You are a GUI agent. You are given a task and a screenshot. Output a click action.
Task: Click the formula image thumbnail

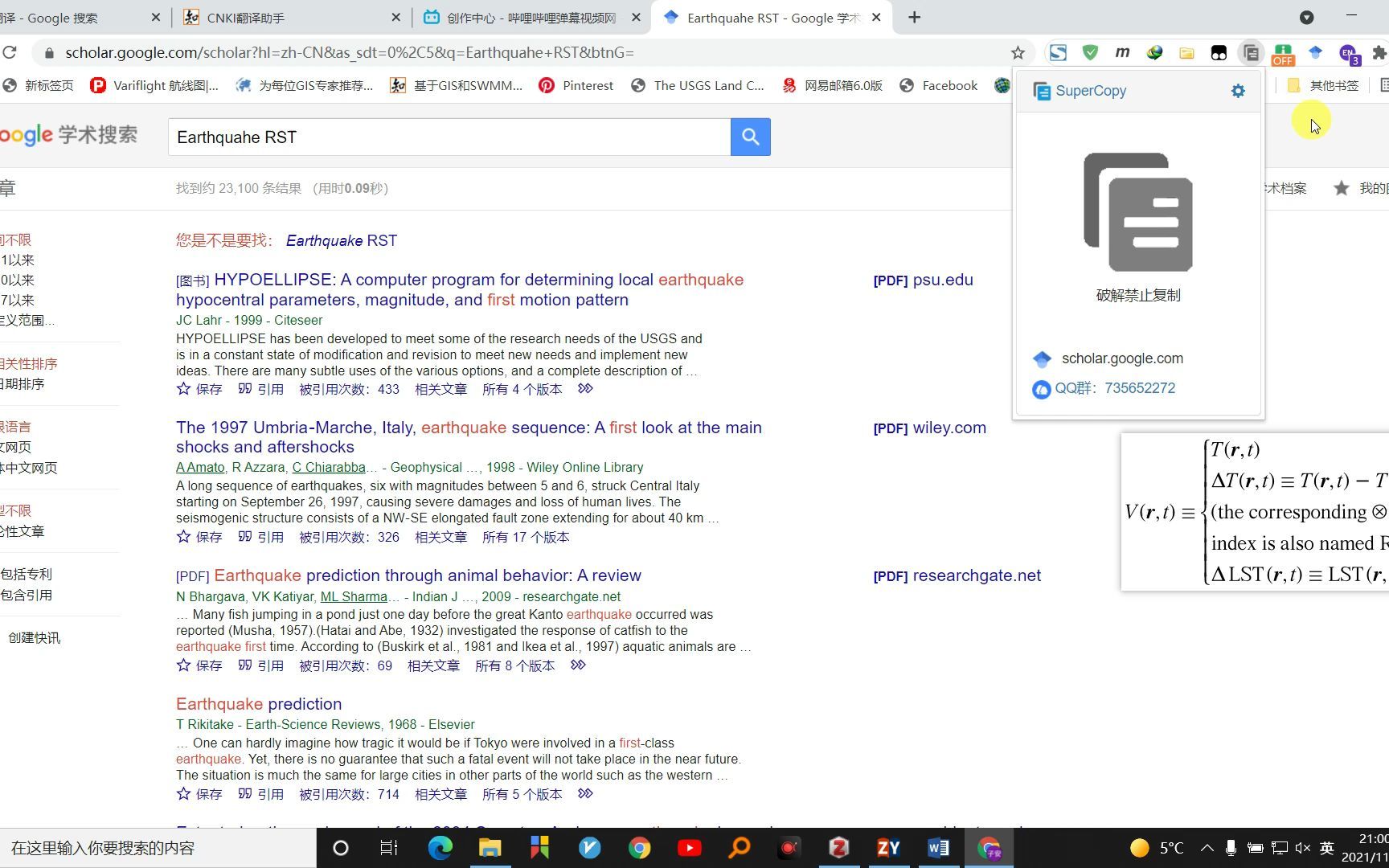pos(1255,512)
